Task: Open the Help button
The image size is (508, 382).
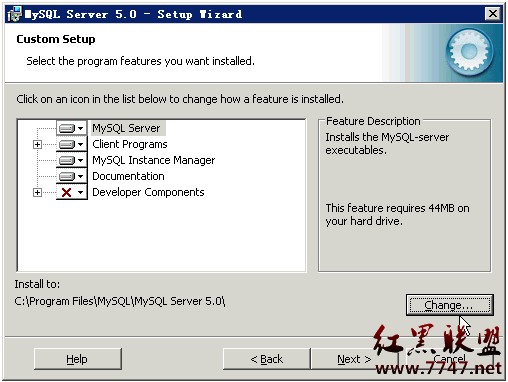Action: click(x=77, y=359)
